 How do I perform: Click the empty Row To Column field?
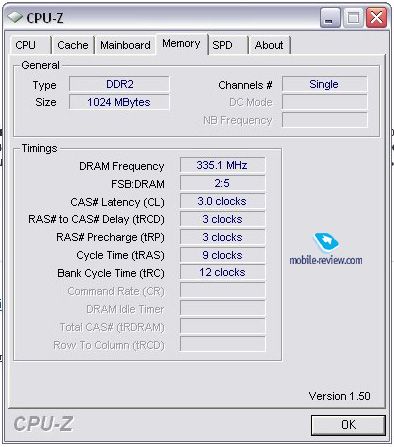(222, 344)
